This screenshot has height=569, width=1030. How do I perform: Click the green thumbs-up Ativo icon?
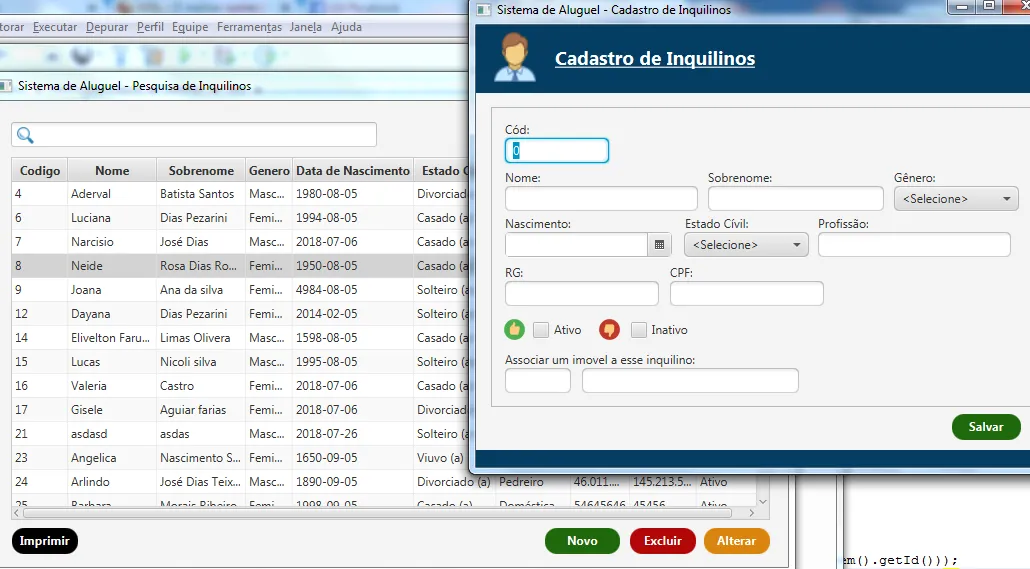click(x=514, y=330)
